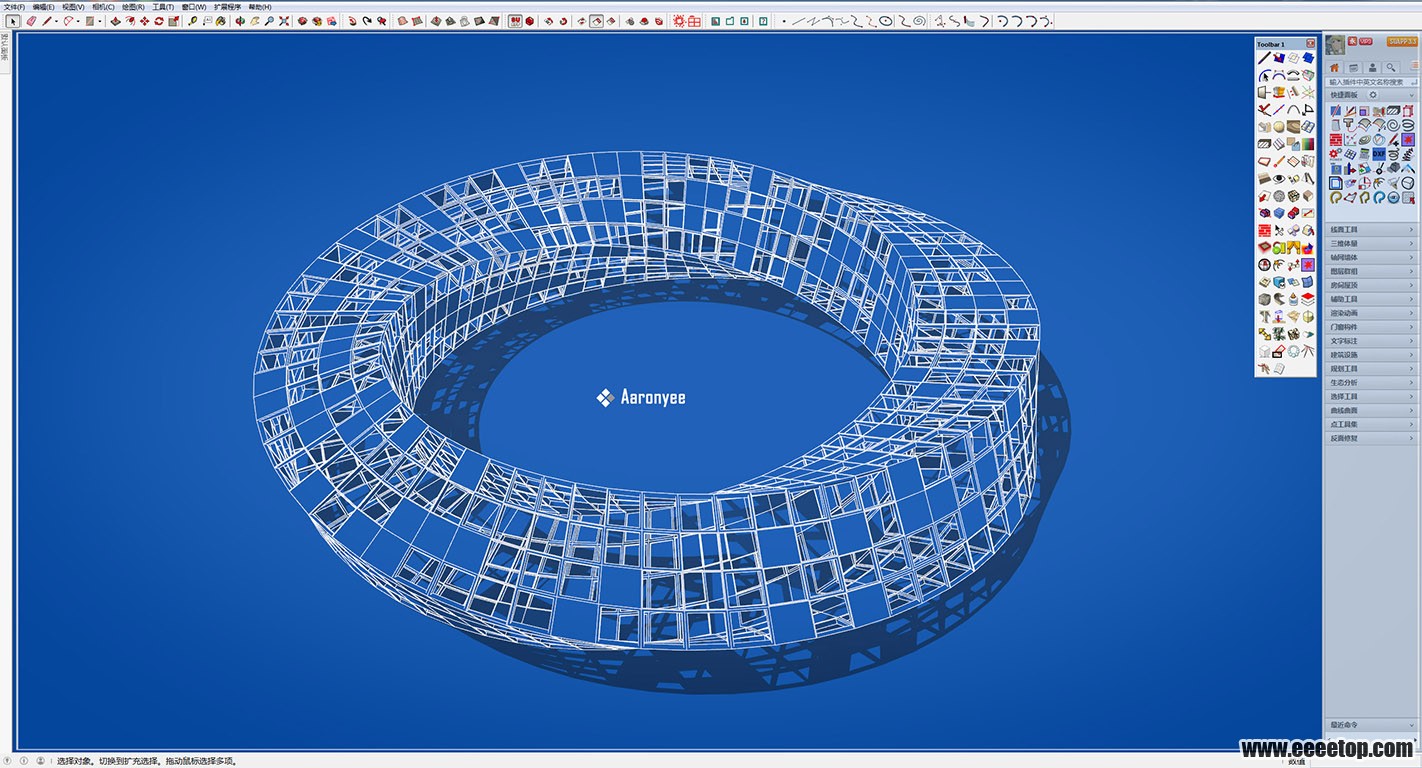Click the sun shadow settings icon
Viewport: 1422px width, 768px height.
pyautogui.click(x=679, y=21)
